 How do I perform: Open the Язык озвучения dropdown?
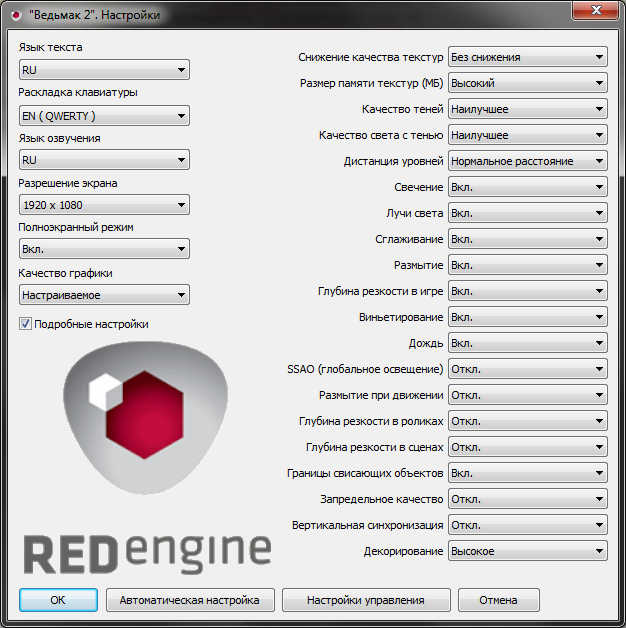[104, 160]
